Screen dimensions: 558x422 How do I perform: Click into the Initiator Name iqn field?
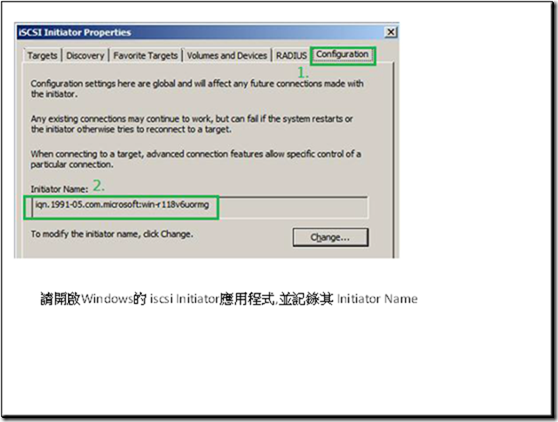(199, 207)
